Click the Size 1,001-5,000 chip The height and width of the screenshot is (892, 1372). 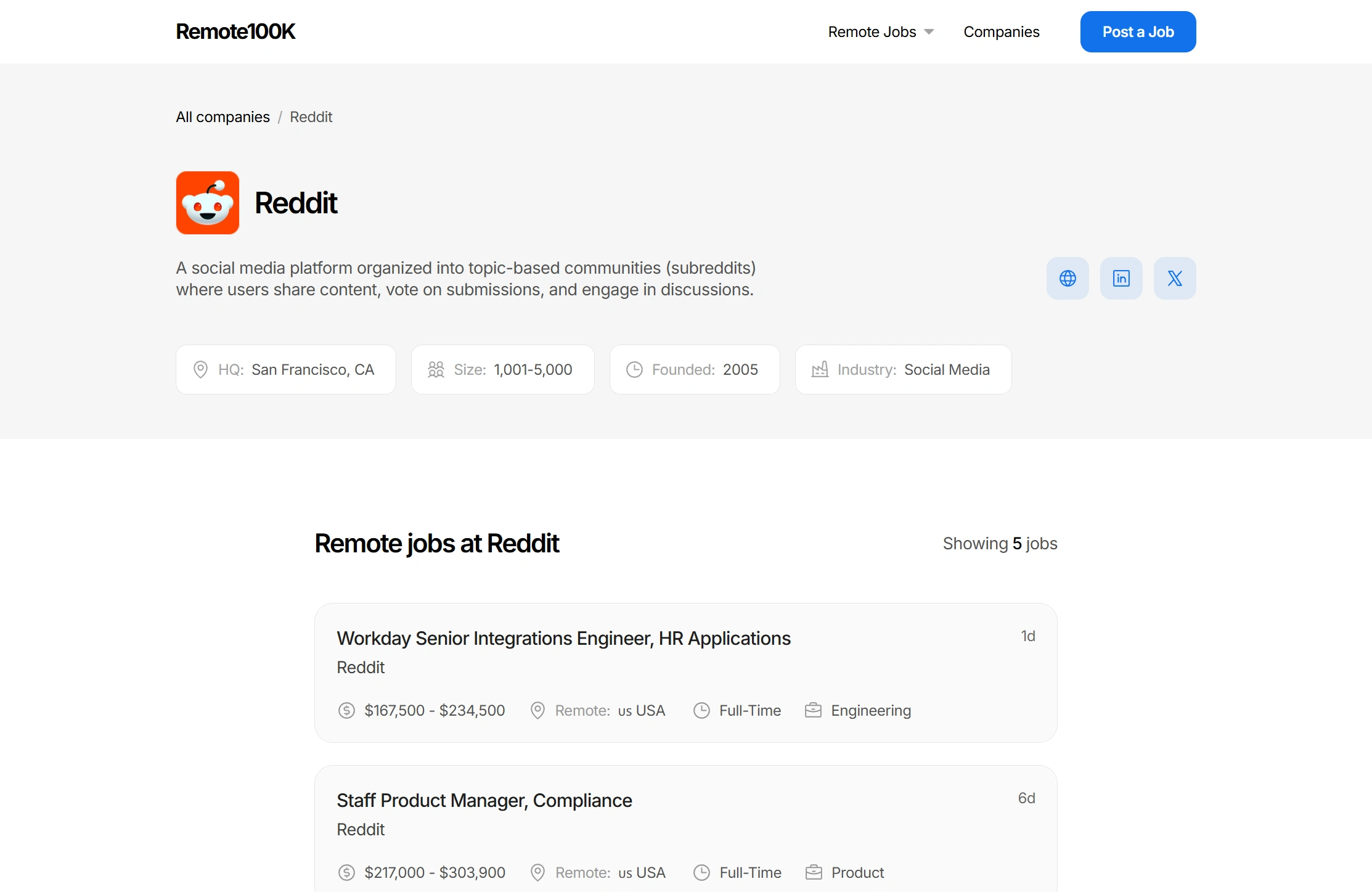click(x=503, y=369)
